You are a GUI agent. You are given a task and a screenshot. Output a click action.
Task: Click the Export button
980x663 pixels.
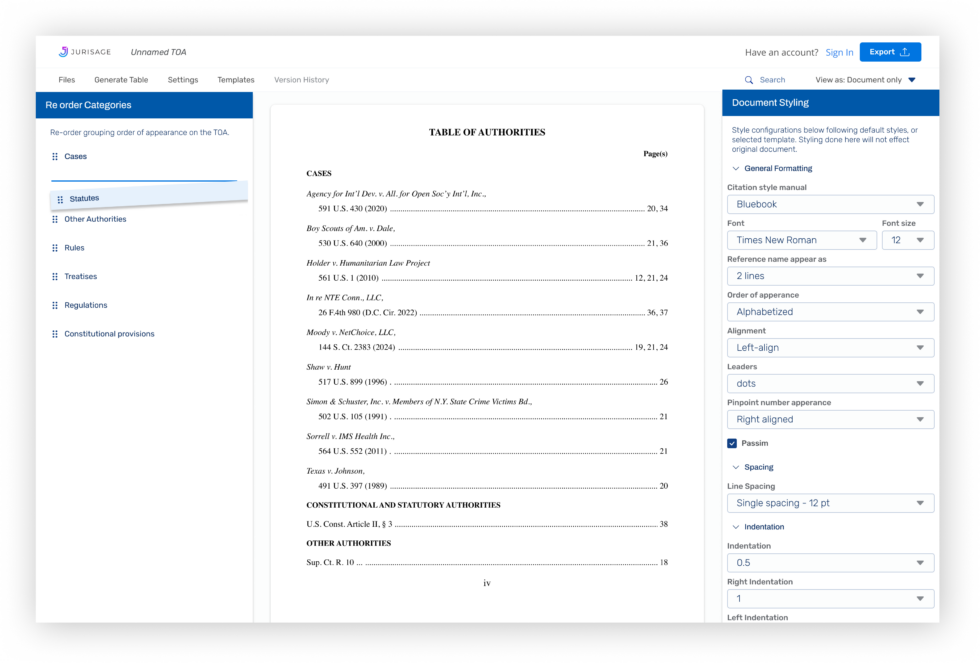890,52
